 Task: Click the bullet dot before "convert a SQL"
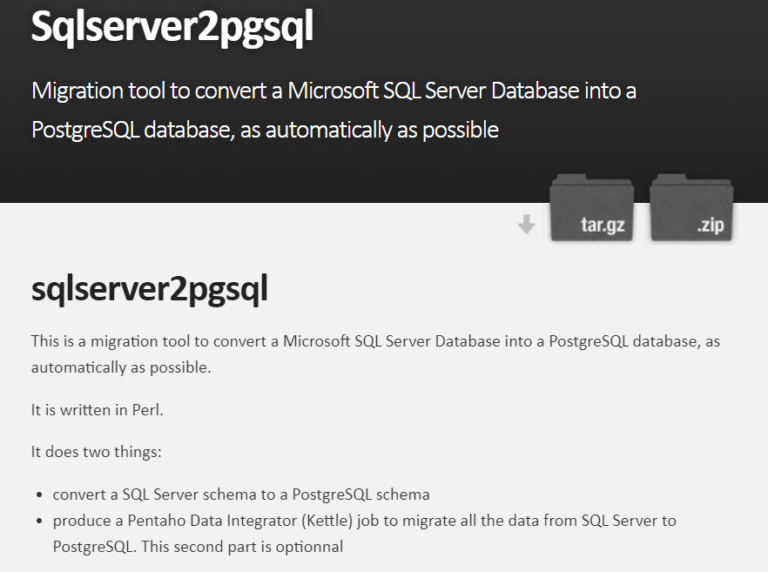(40, 495)
